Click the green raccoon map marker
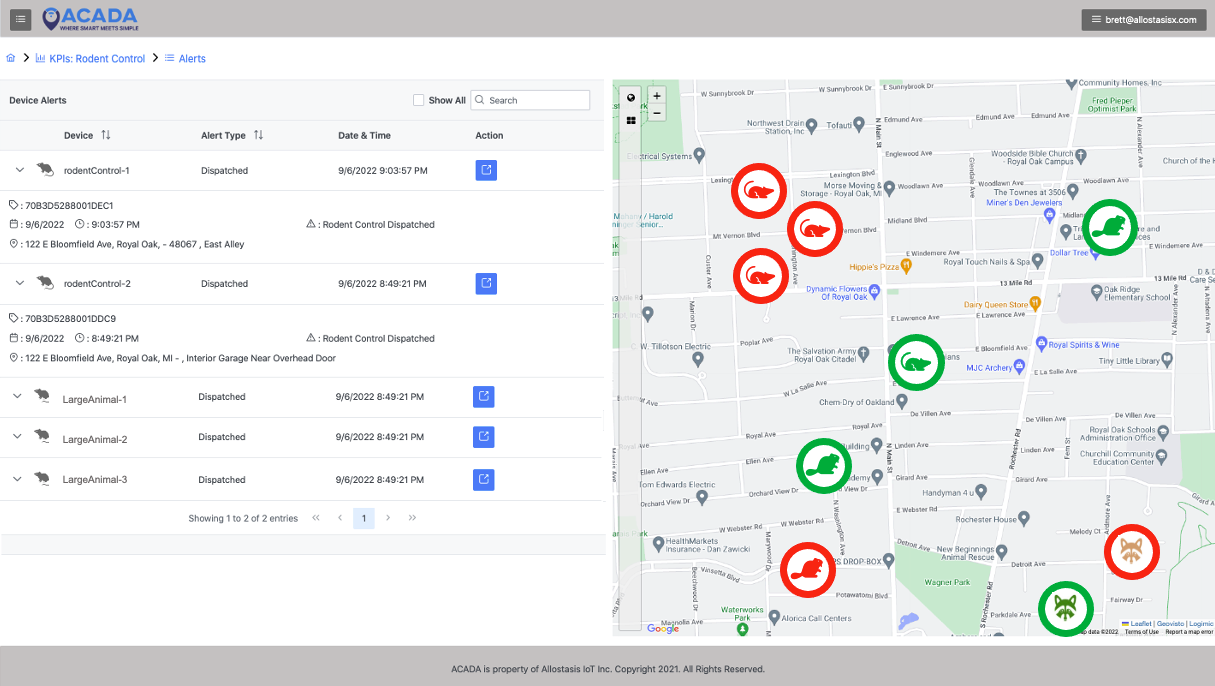This screenshot has height=686, width=1215. 1065,608
